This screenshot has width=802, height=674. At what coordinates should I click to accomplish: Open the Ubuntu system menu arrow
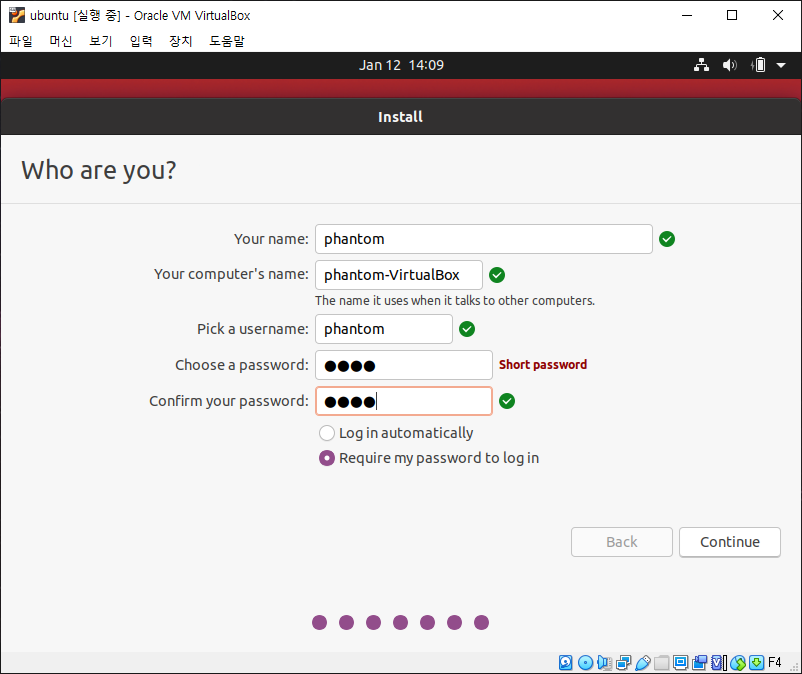pyautogui.click(x=781, y=65)
